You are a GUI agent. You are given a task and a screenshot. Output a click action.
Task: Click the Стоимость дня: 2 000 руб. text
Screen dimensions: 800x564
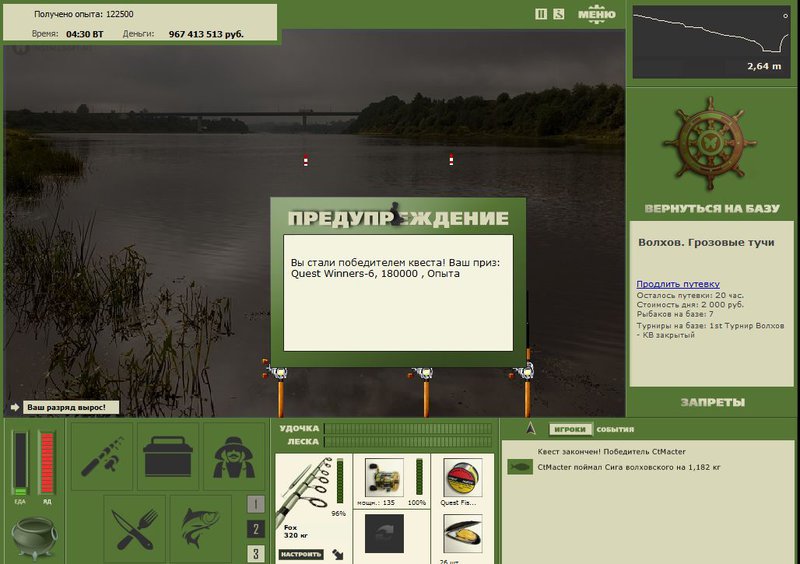click(x=690, y=305)
